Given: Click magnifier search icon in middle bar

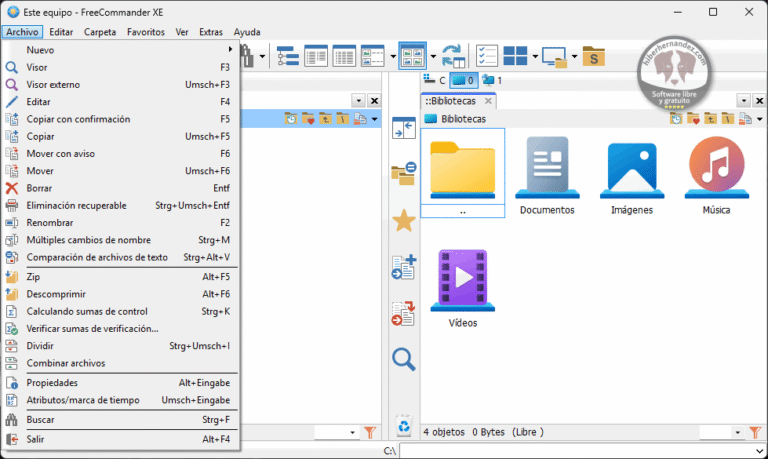Looking at the screenshot, I should (x=404, y=359).
